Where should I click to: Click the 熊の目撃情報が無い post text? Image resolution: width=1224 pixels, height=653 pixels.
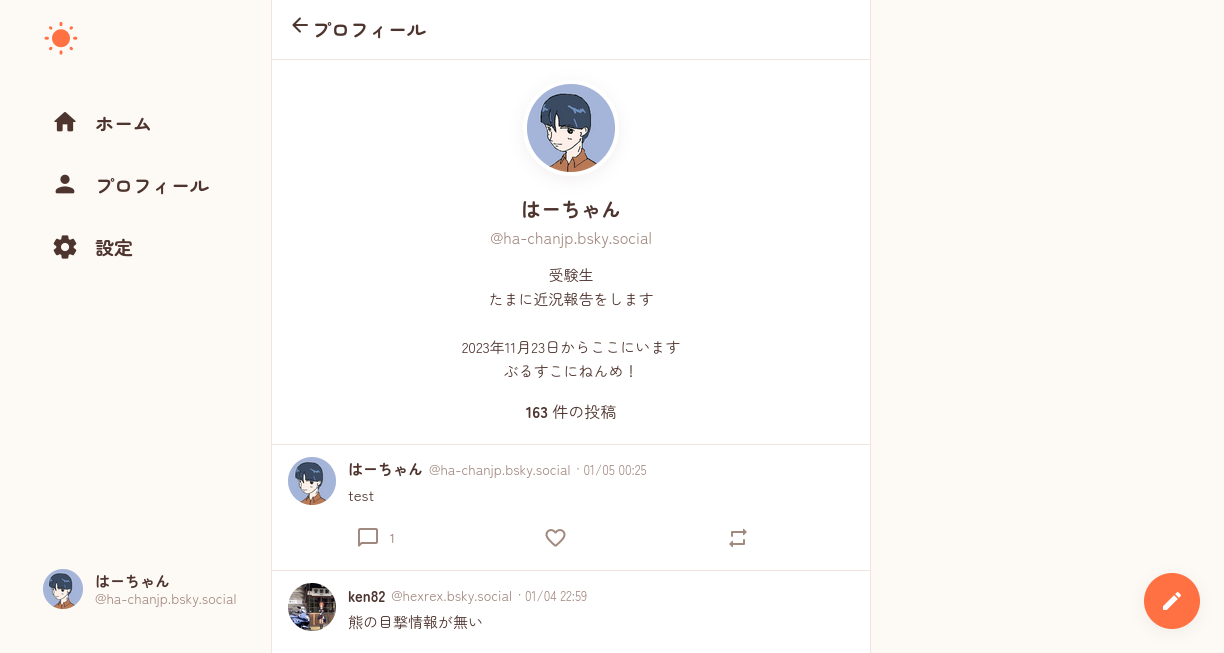tap(415, 622)
